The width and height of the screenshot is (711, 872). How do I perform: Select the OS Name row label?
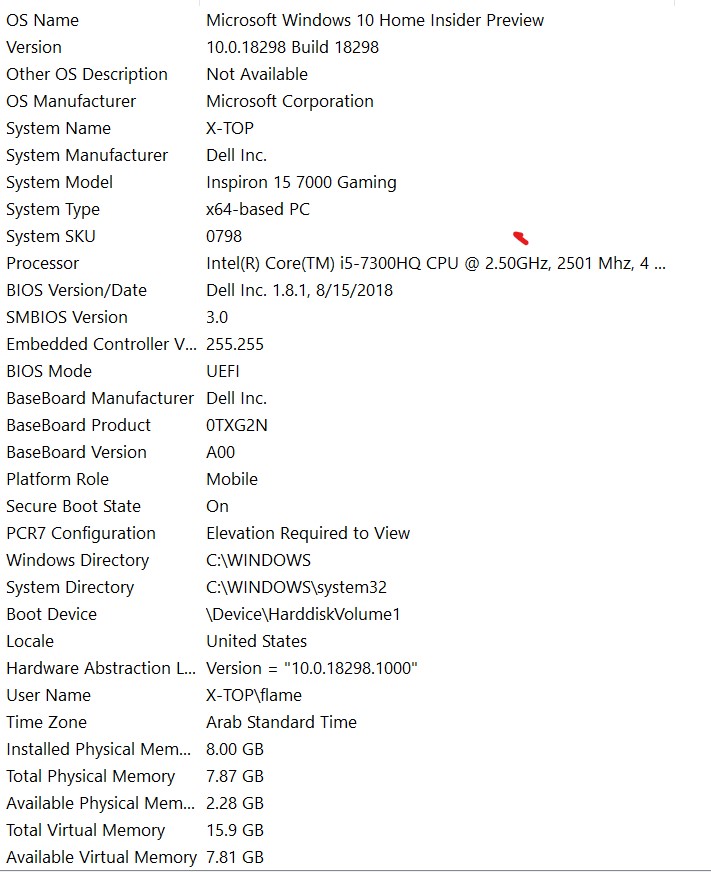(42, 21)
